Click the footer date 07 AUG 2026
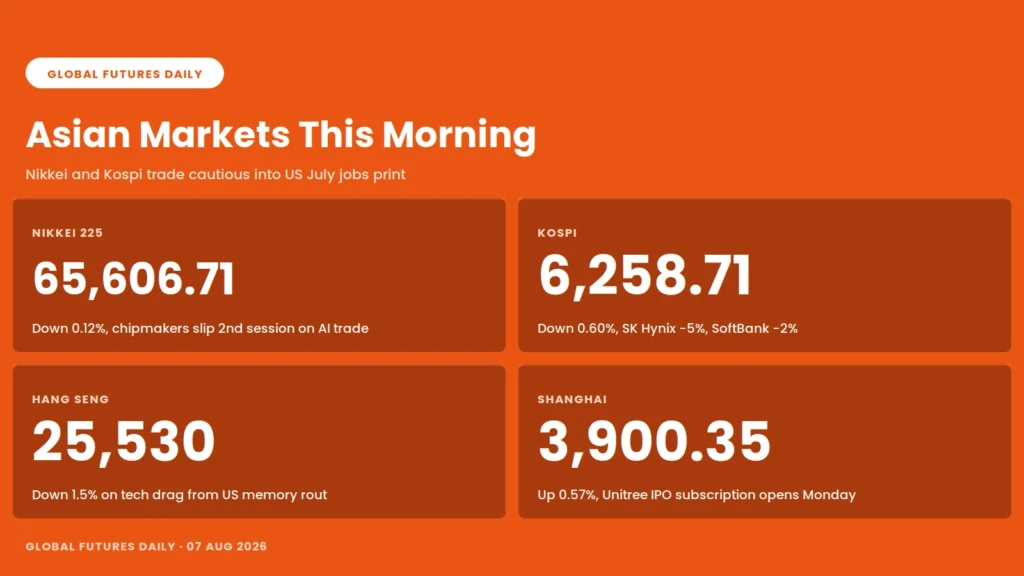 coord(227,547)
